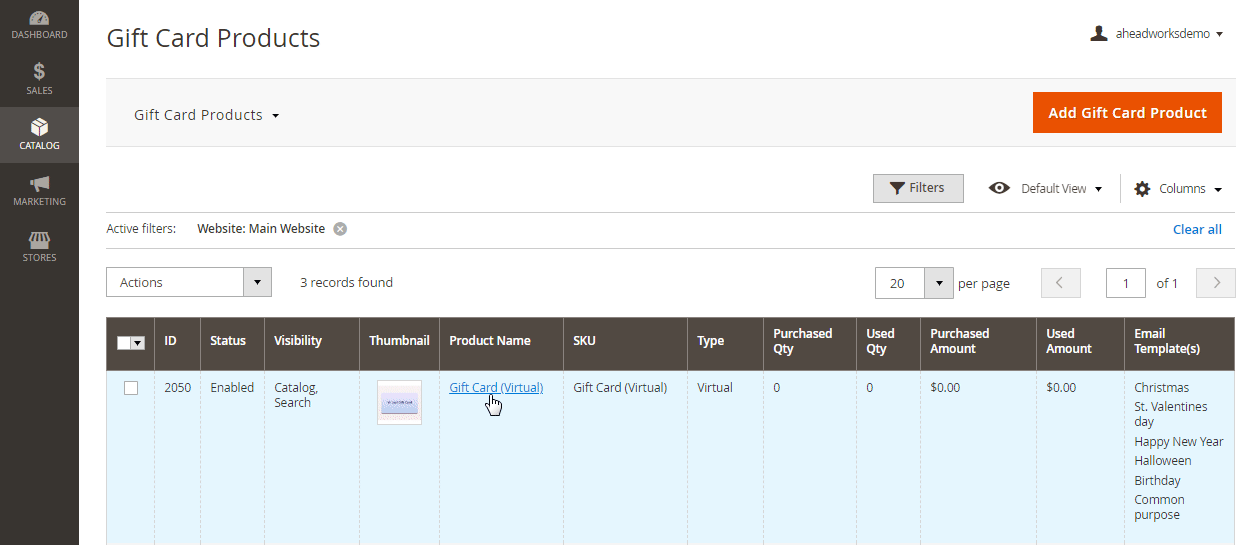The width and height of the screenshot is (1246, 545).
Task: Sort by the Product Name column header
Action: tap(501, 344)
